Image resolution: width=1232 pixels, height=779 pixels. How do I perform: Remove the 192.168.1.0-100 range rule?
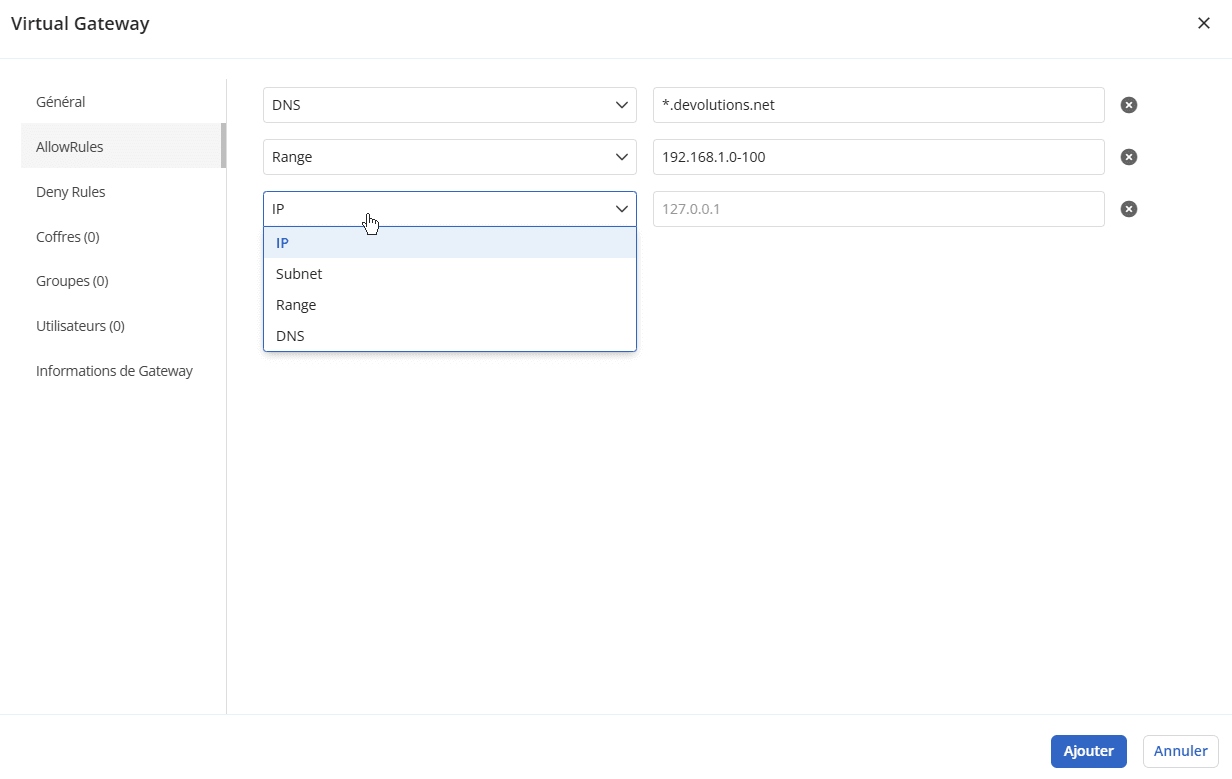1128,156
